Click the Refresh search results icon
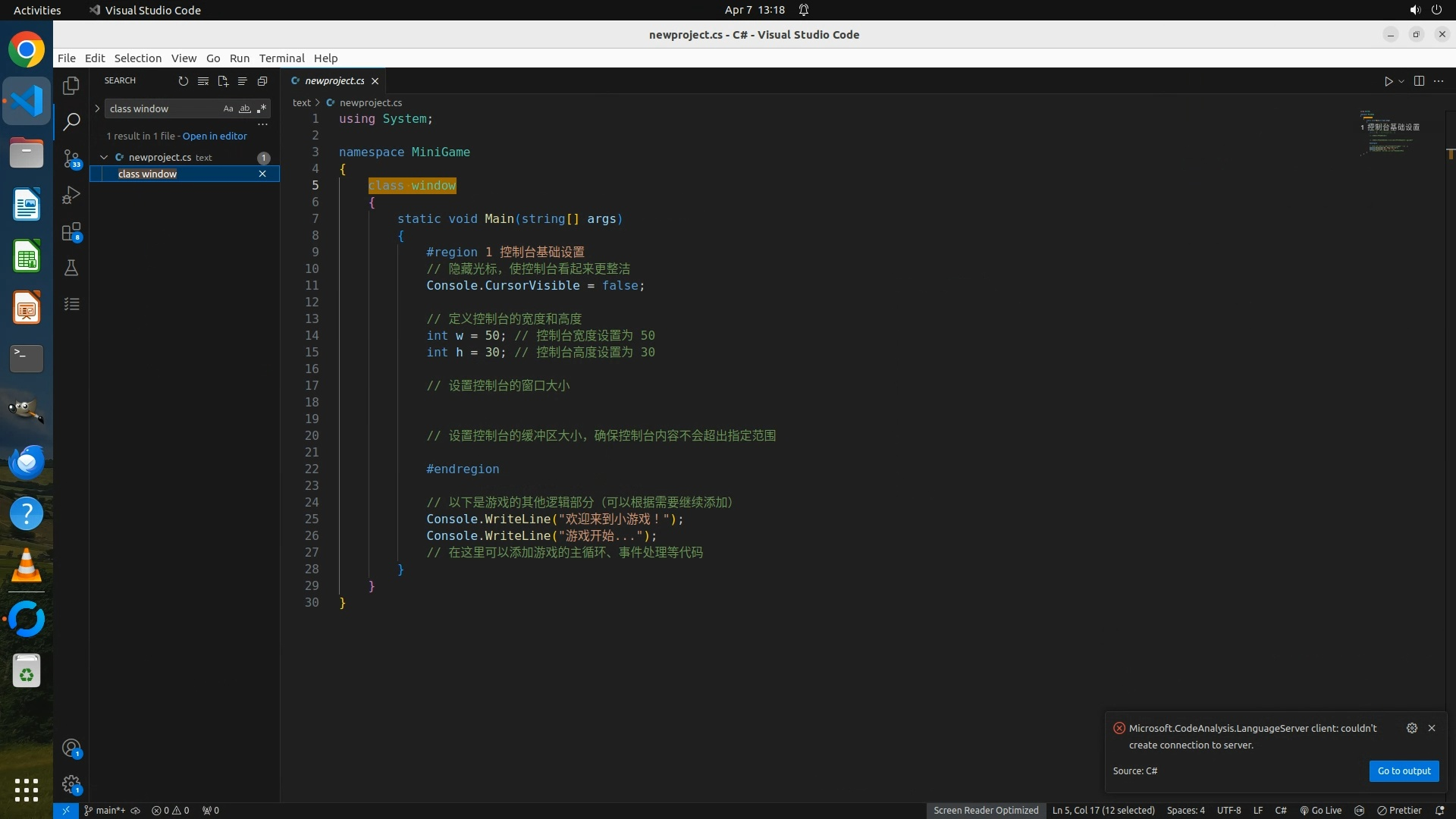 tap(183, 81)
